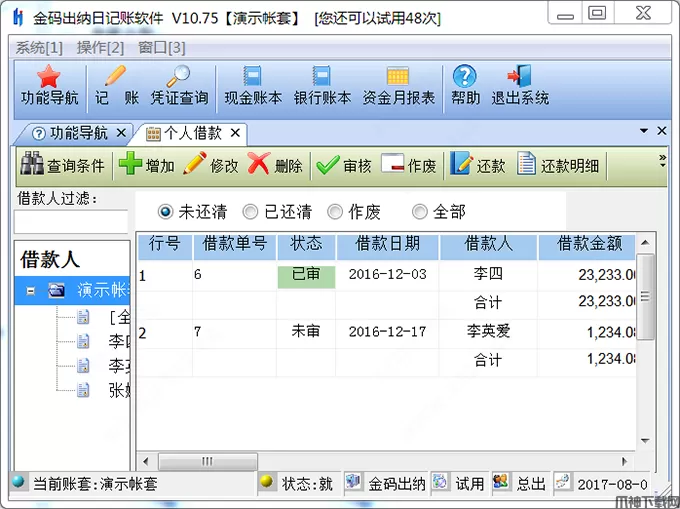680x509 pixels.
Task: Open the tab list dropdown arrow
Action: 644,131
